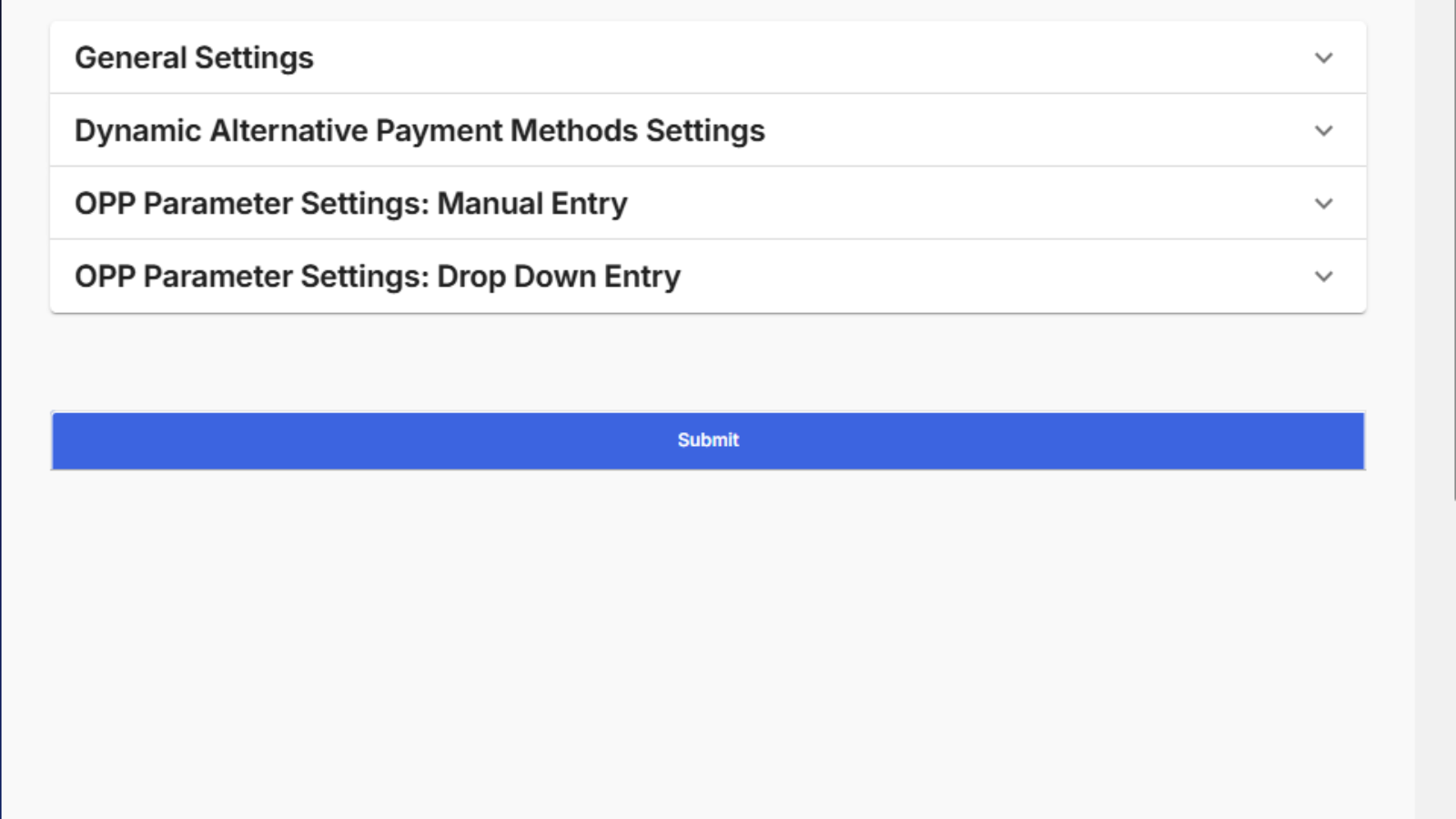Click the white Submit label text
Viewport: 1456px width, 819px height.
(708, 440)
